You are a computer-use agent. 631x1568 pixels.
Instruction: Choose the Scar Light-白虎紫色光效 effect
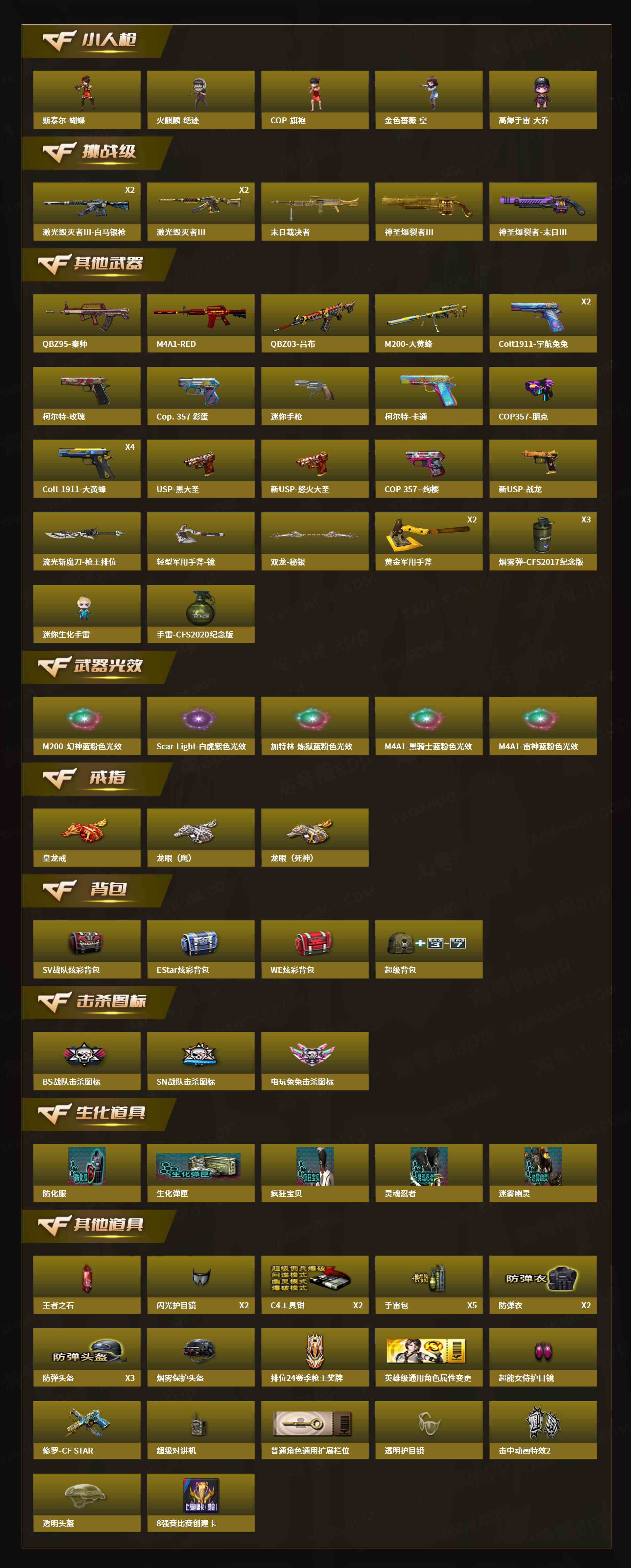click(201, 726)
